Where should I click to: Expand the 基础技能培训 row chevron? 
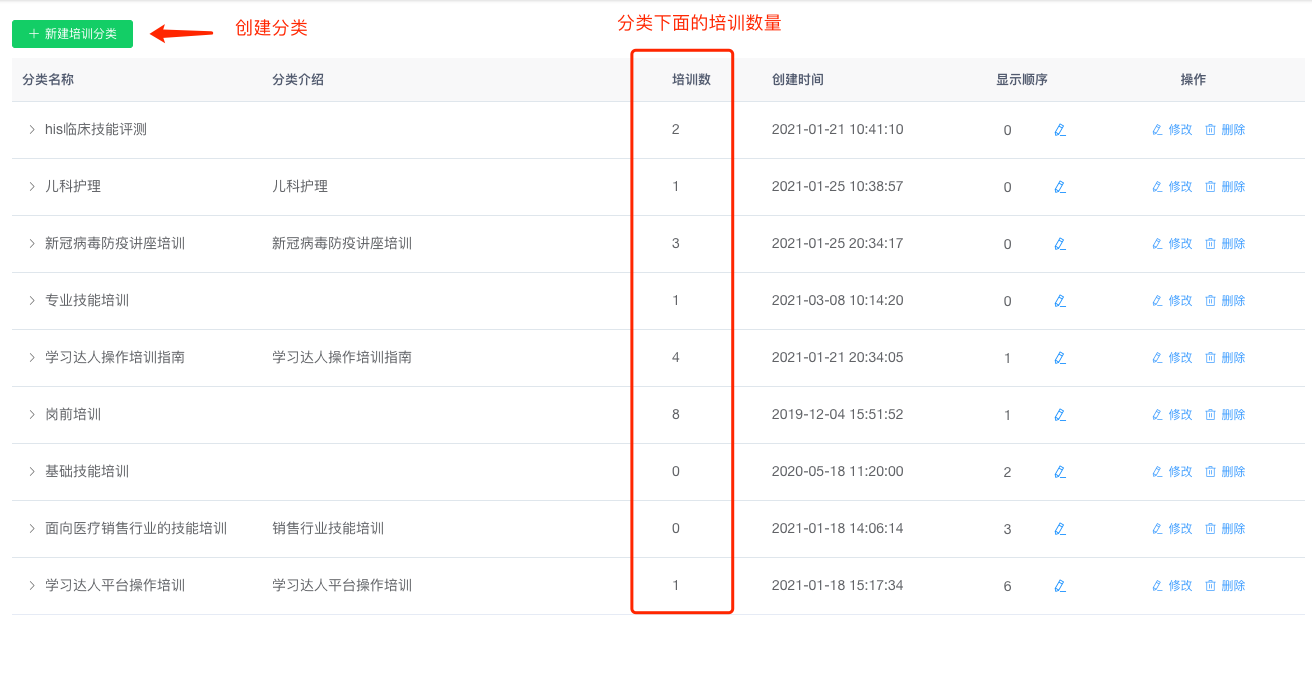coord(32,471)
